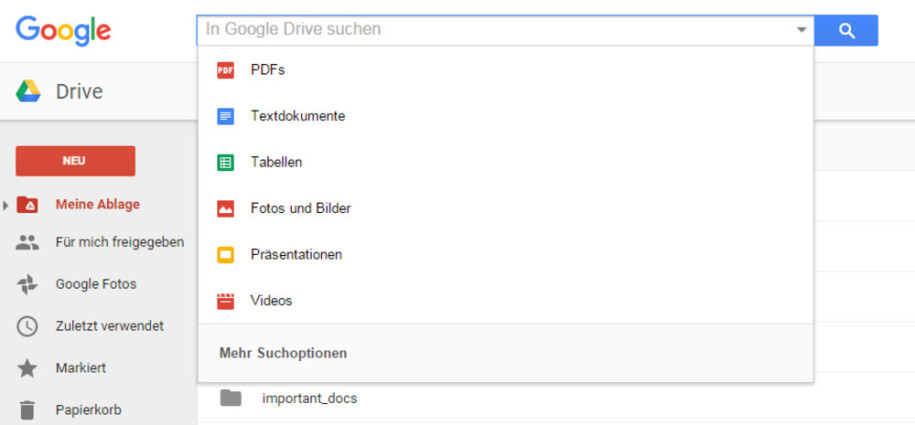Click the green Tabellen spreadsheet icon
Viewport: 915px width, 425px height.
(225, 162)
